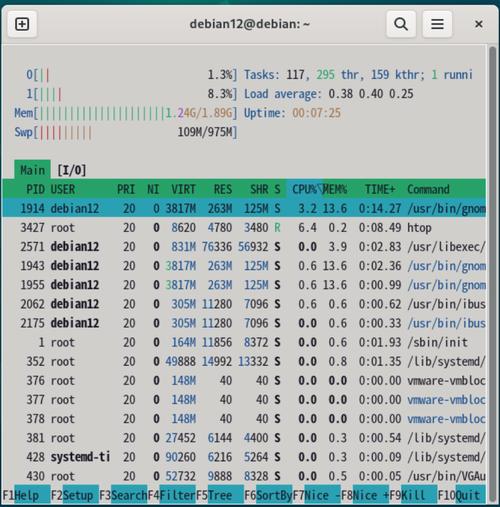
Task: Sort by Command column header
Action: click(428, 189)
